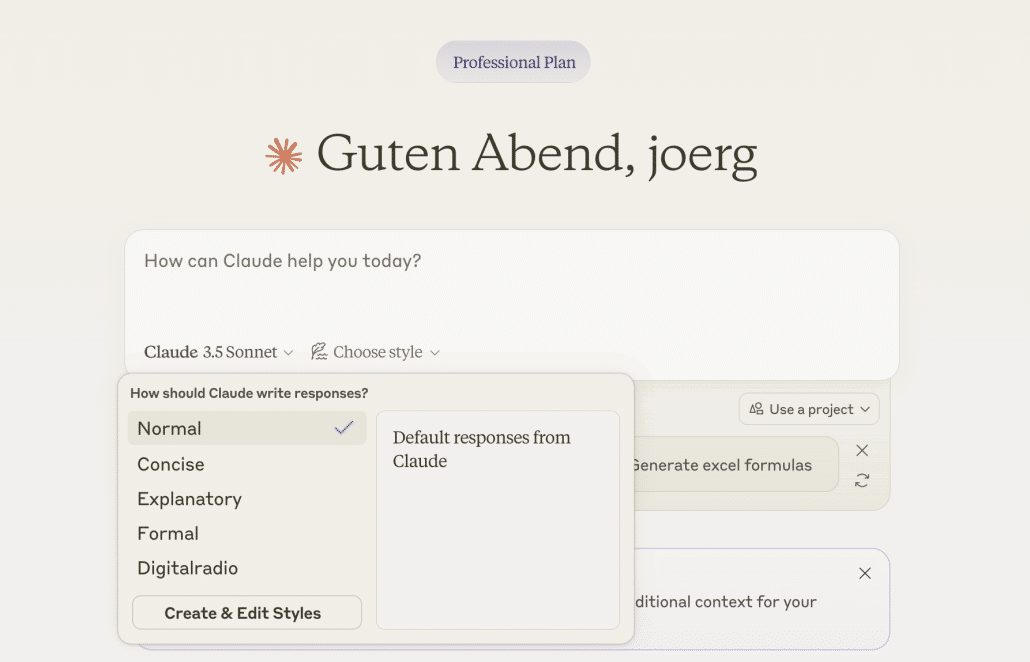
Task: Click the project shapes icon
Action: (x=756, y=409)
